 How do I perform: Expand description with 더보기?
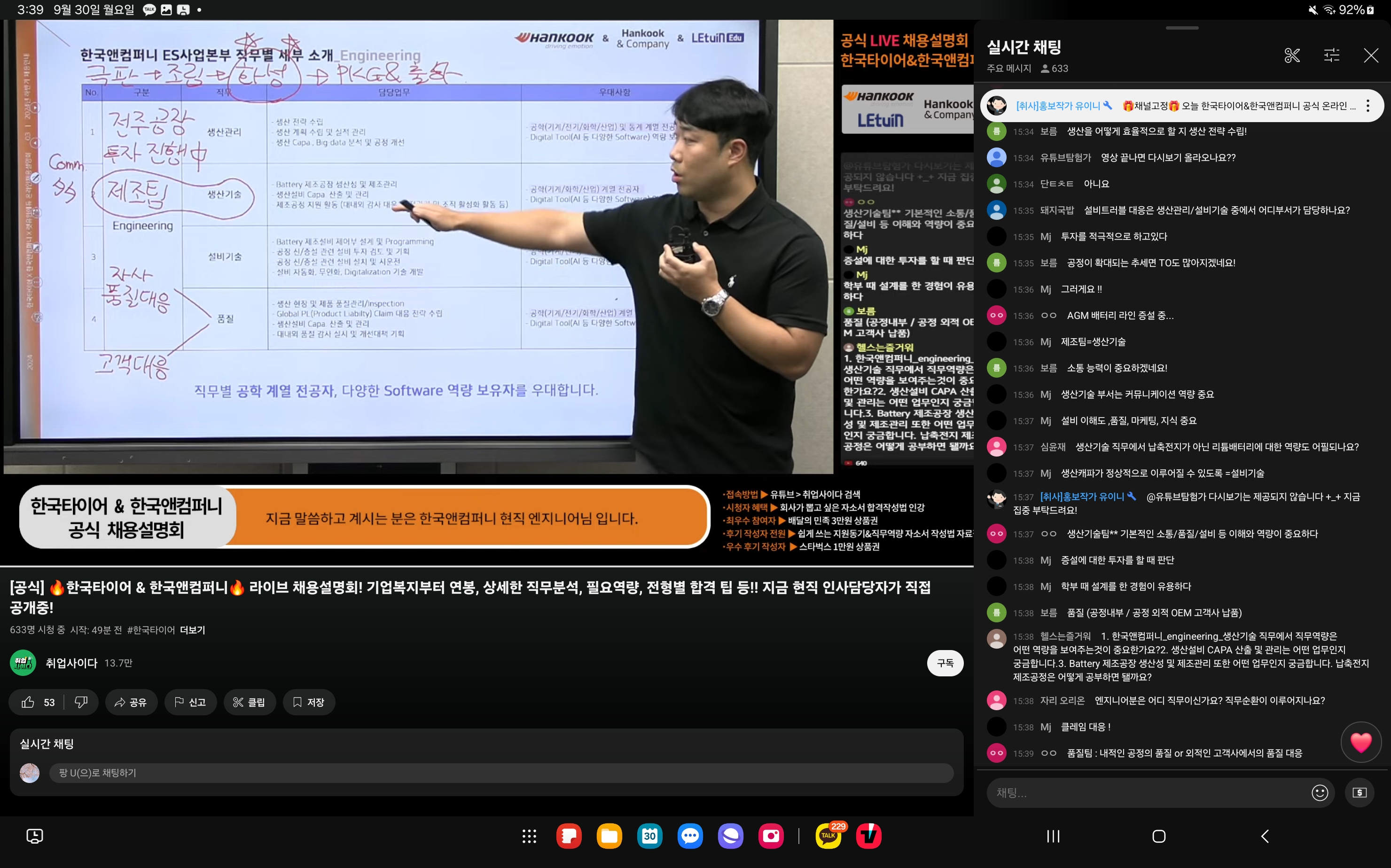(x=192, y=630)
